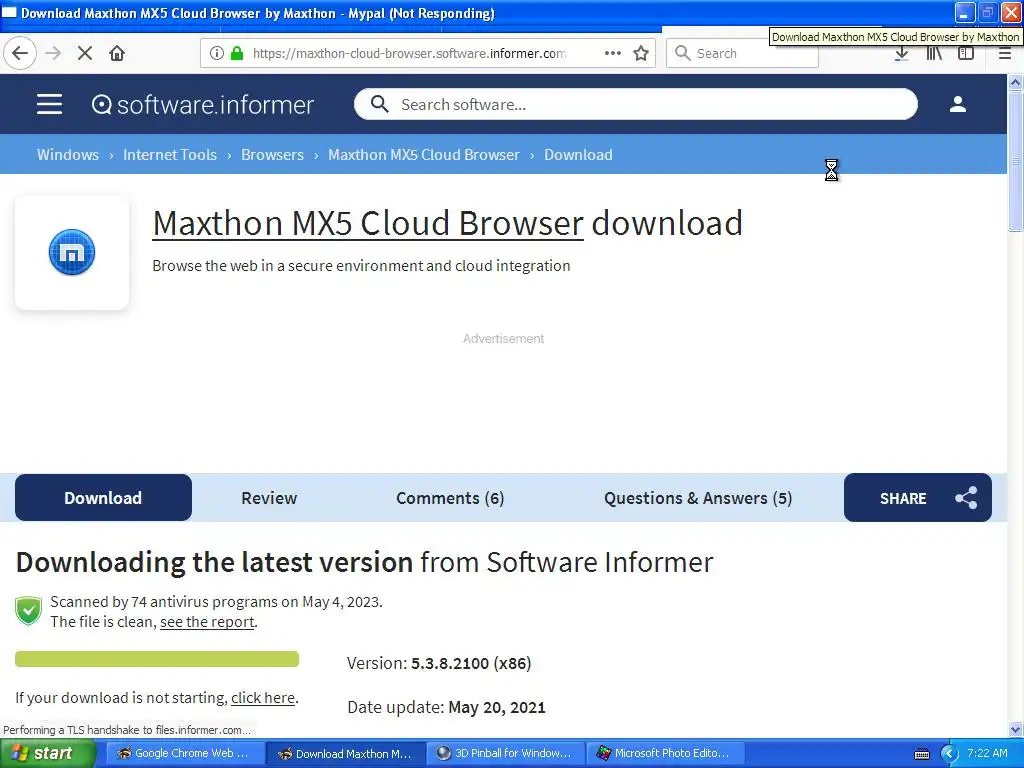Click the green padlock security icon
This screenshot has width=1024, height=768.
237,53
